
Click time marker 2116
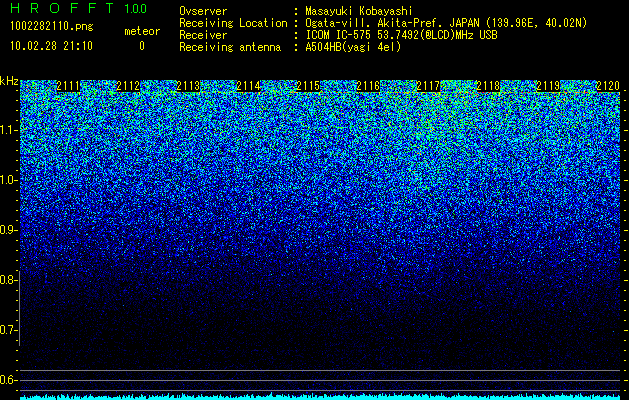(368, 86)
